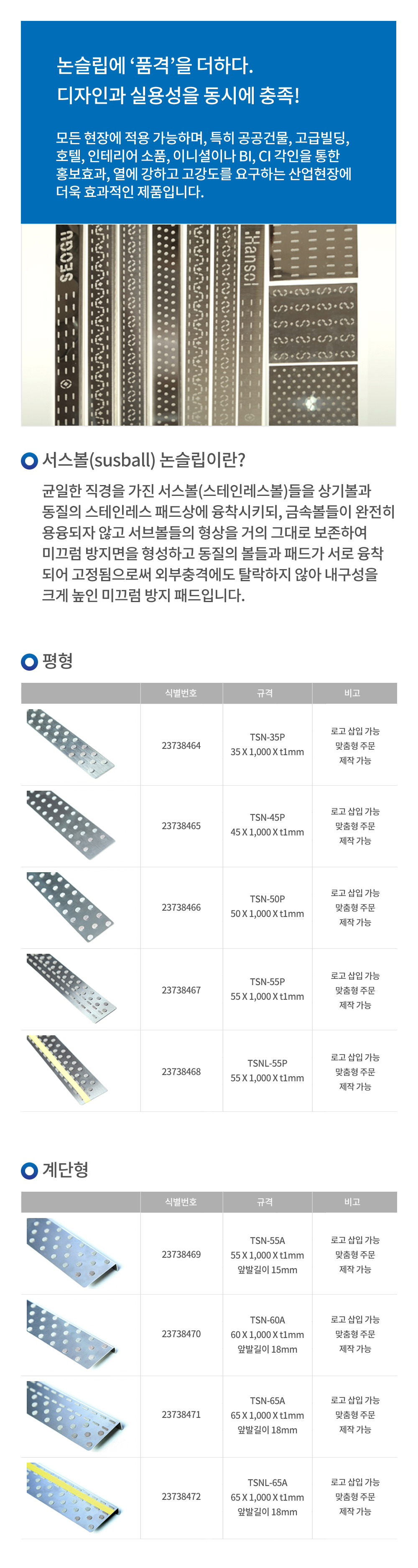Image resolution: width=418 pixels, height=1568 pixels.
Task: Click the 식별번호 header in the 평형 table
Action: (181, 693)
